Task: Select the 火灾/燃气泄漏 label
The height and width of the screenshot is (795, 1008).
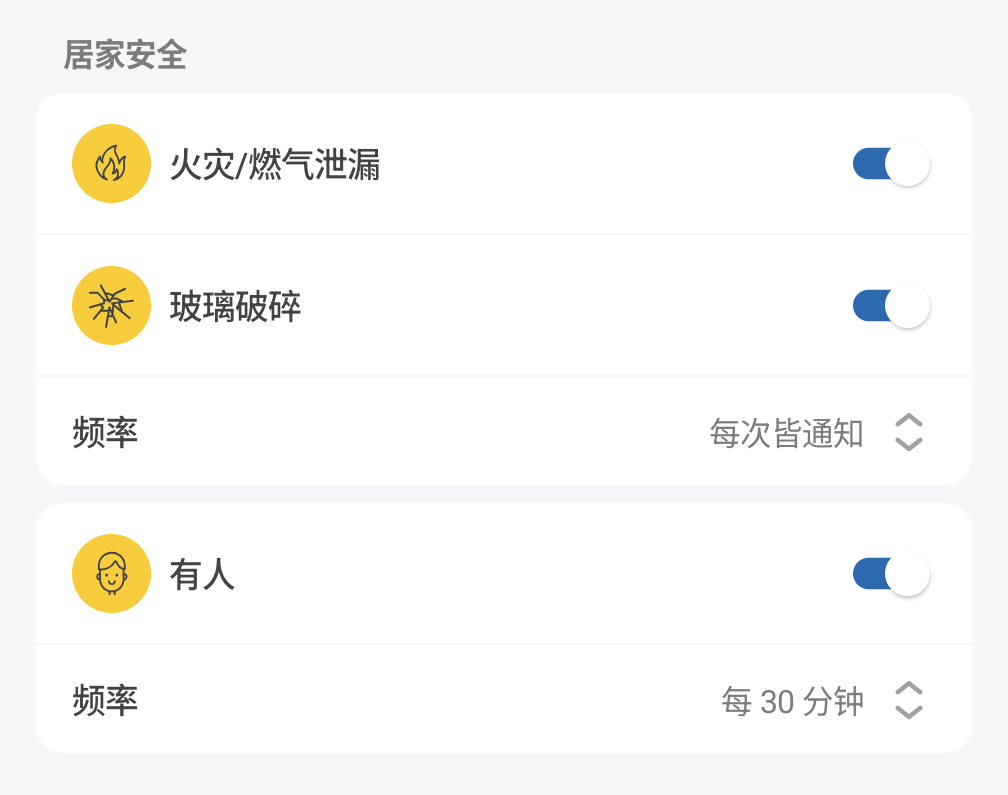Action: pyautogui.click(x=275, y=164)
